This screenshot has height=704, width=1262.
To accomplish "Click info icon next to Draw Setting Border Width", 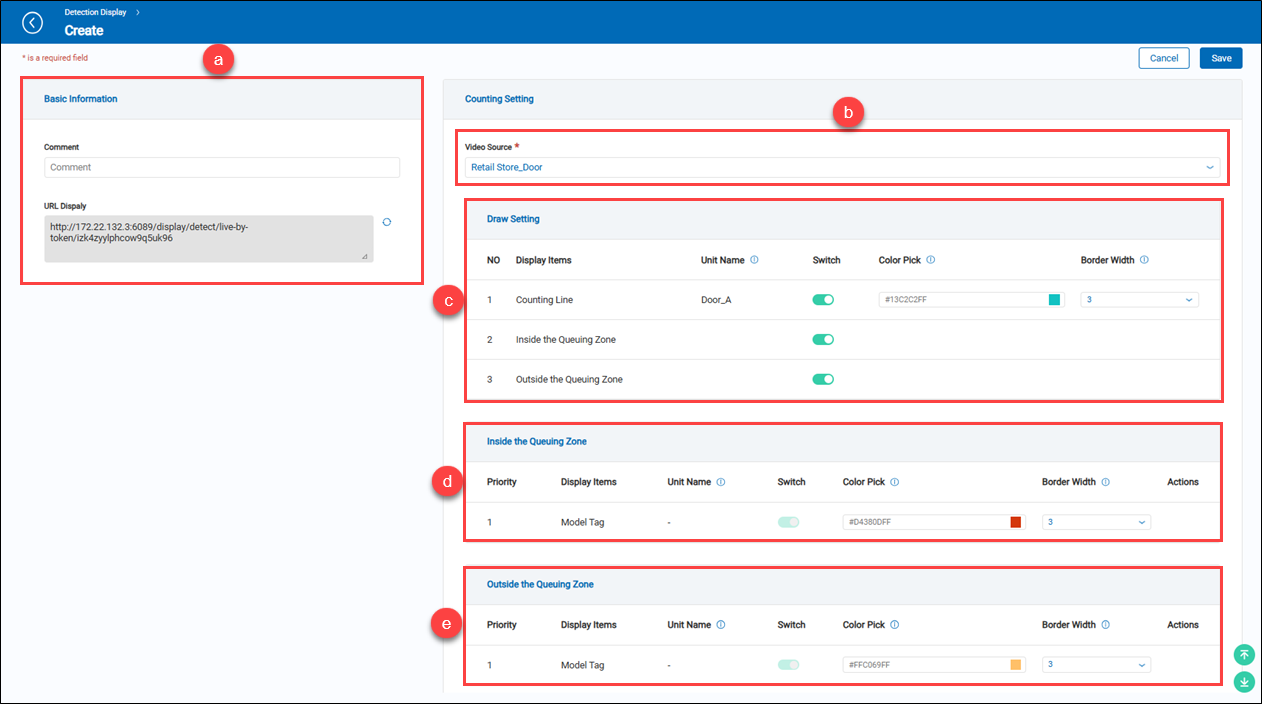I will [x=1144, y=260].
